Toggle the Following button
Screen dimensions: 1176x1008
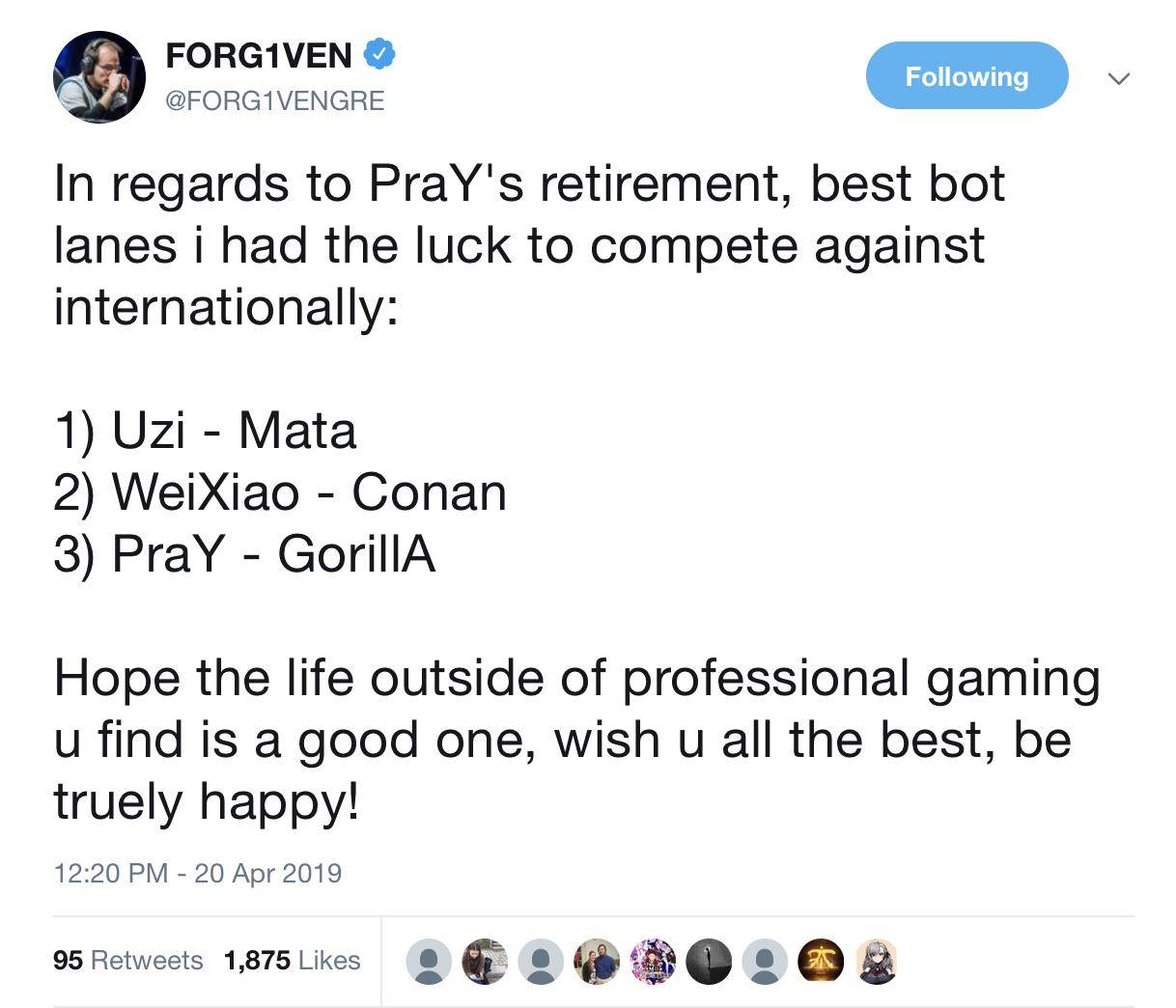click(x=966, y=76)
